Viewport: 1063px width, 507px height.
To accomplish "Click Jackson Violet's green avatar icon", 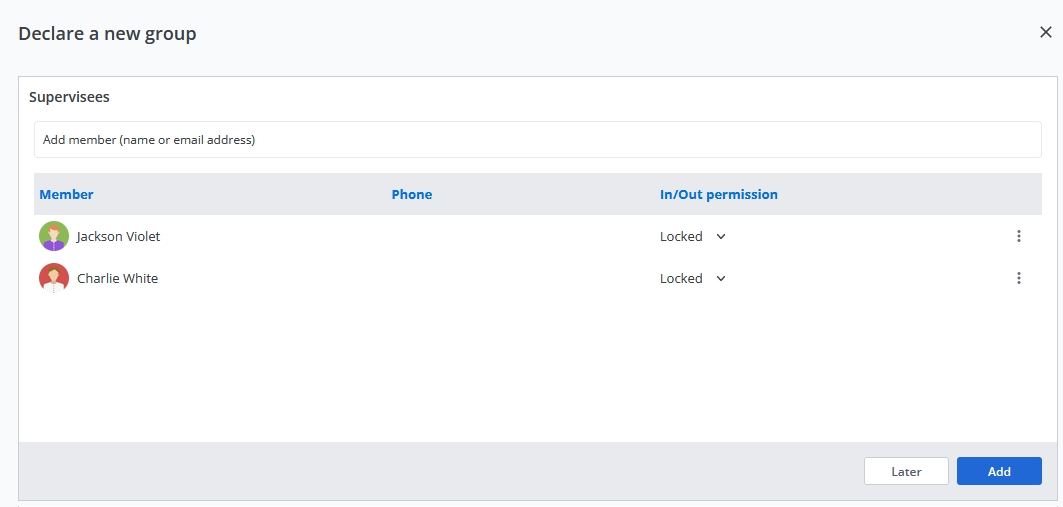I will pos(54,236).
